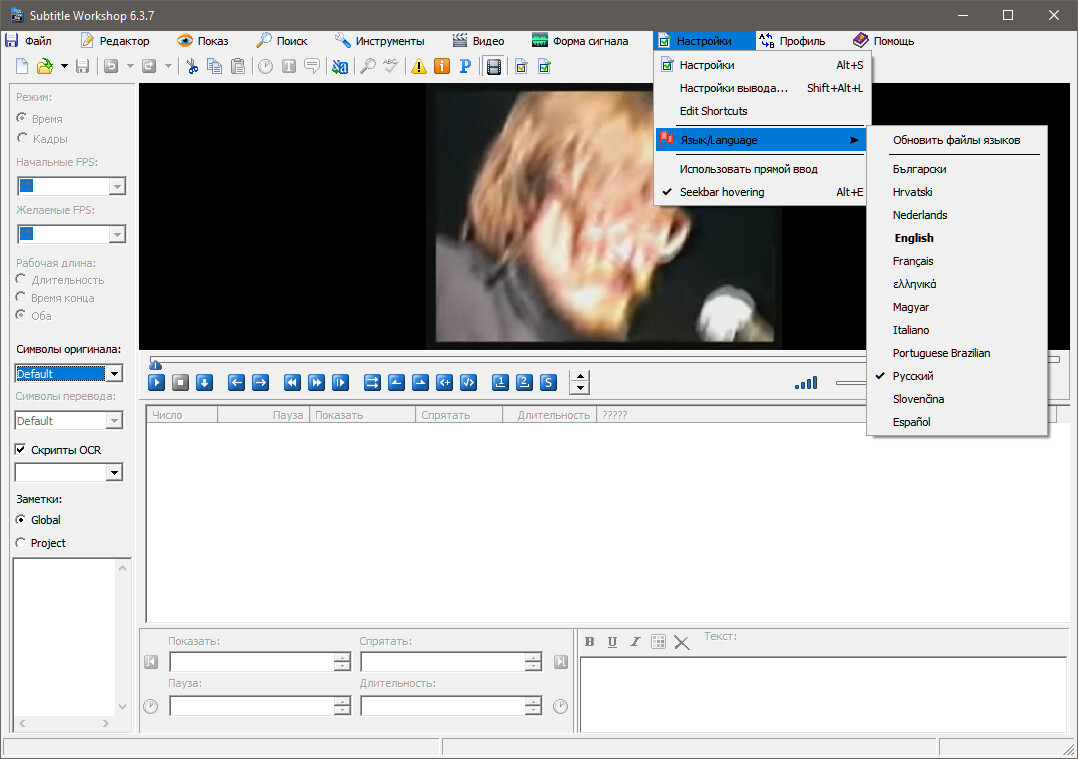This screenshot has height=759, width=1078.
Task: Click the Underline formatting icon
Action: tap(612, 641)
